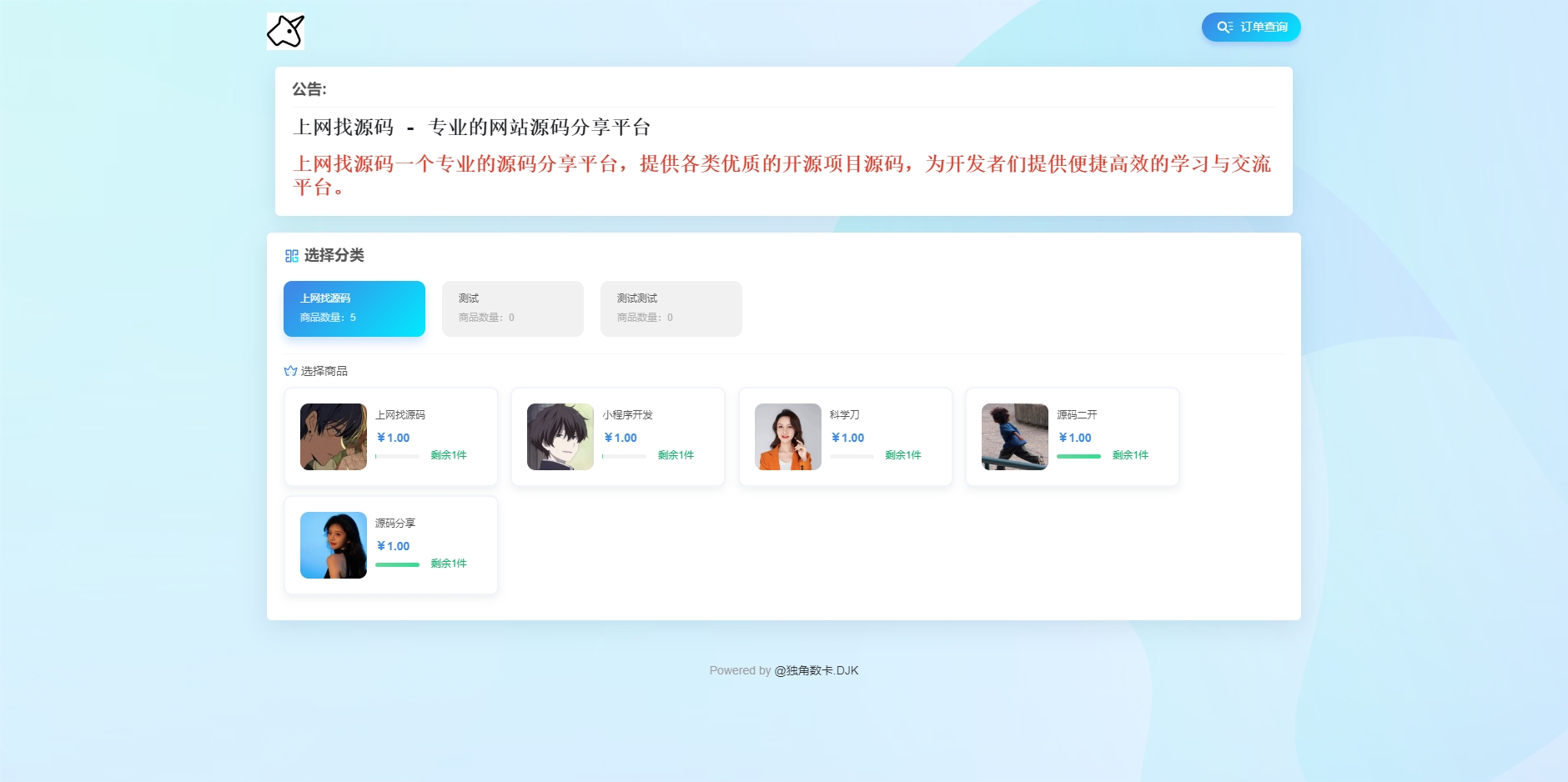The image size is (1568, 782).
Task: Click the 源码二开 product thumbnail image
Action: click(1015, 437)
